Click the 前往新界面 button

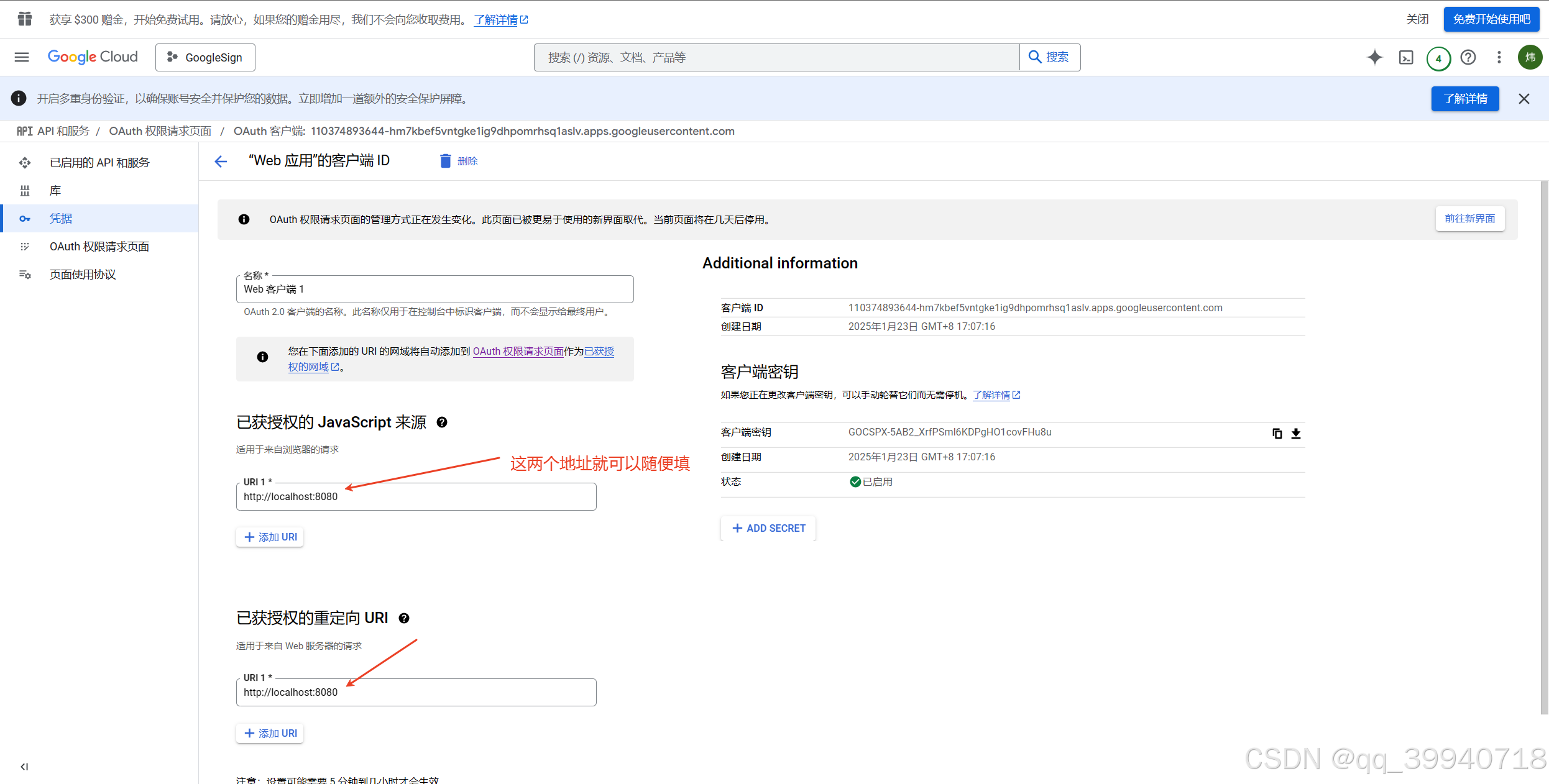pos(1469,219)
